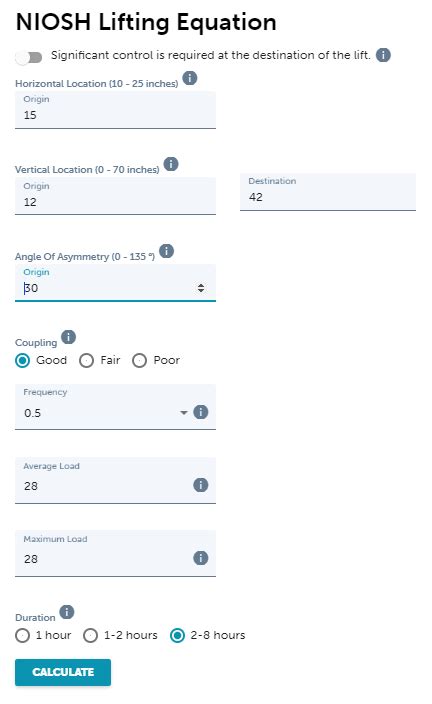This screenshot has width=432, height=704.
Task: Open the Duration info icon
Action: 66,612
